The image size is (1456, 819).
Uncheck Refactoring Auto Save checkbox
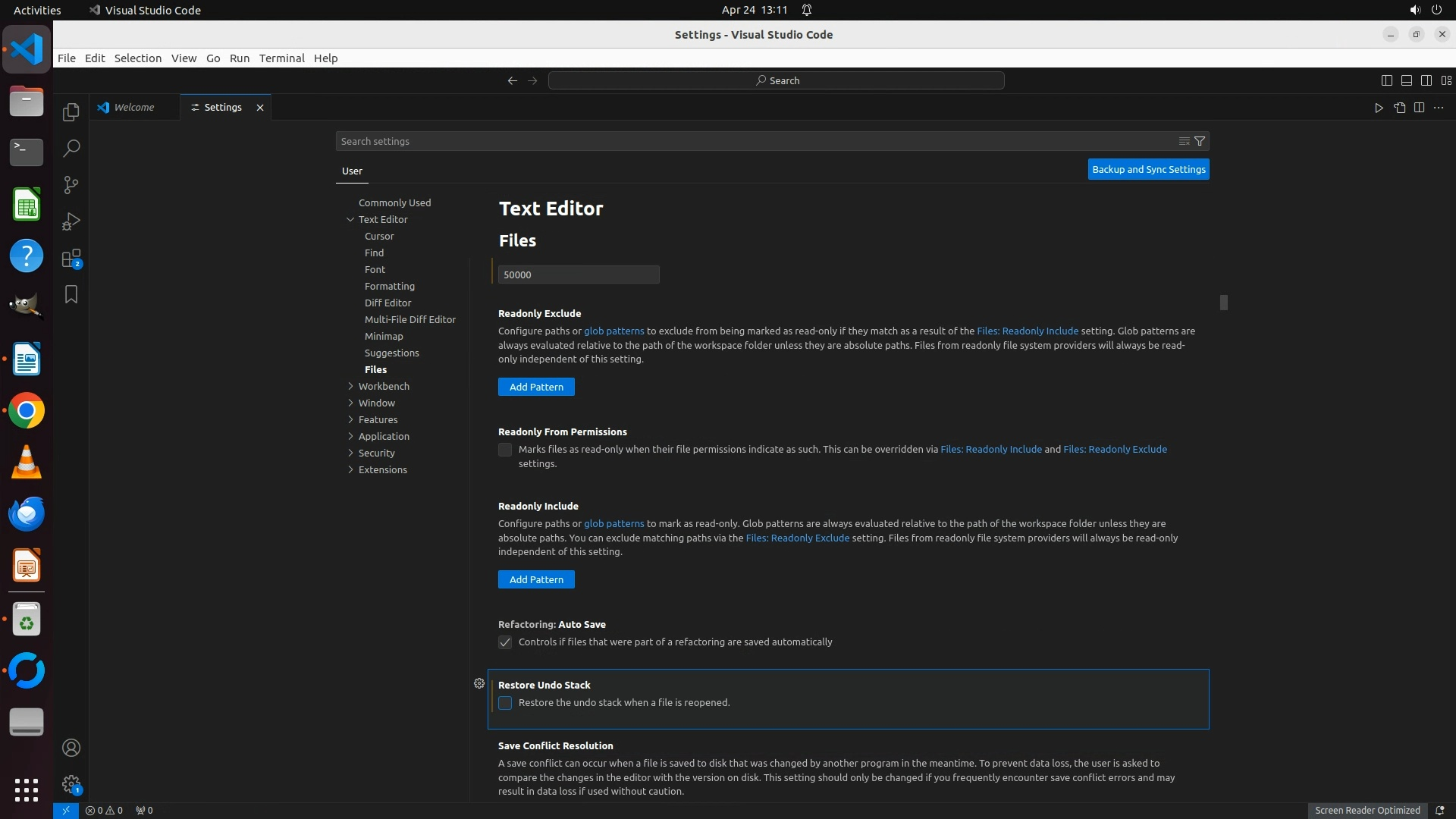pos(505,642)
